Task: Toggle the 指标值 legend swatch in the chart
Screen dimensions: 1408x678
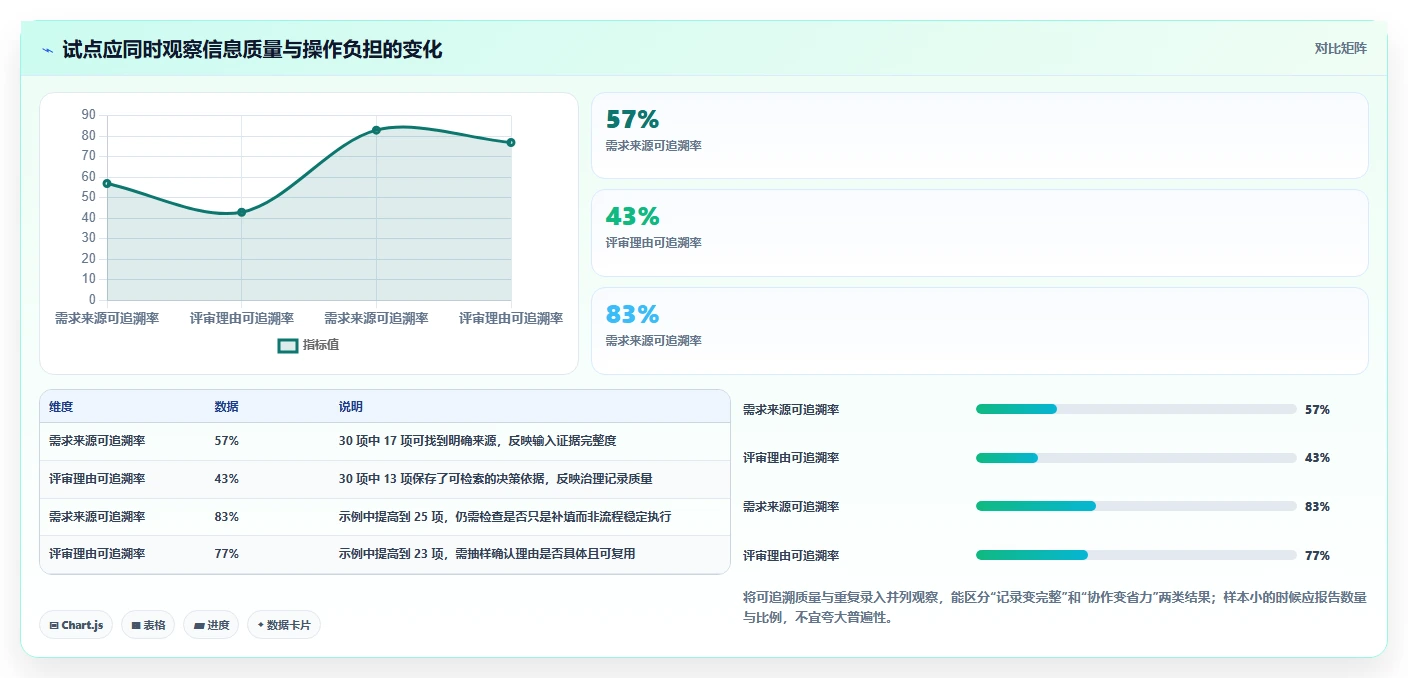Action: 288,346
